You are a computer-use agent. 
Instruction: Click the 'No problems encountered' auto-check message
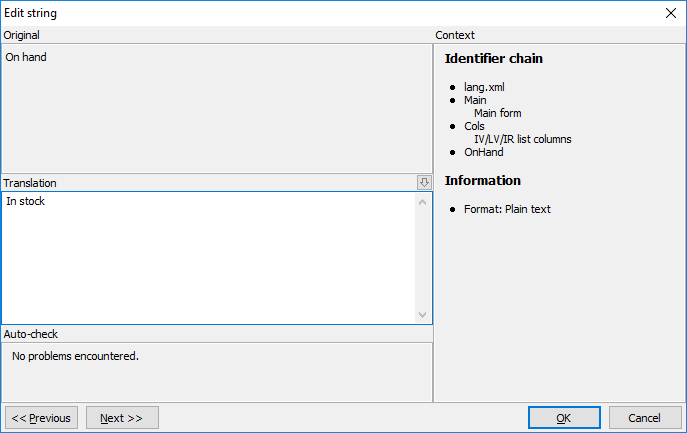pyautogui.click(x=75, y=356)
